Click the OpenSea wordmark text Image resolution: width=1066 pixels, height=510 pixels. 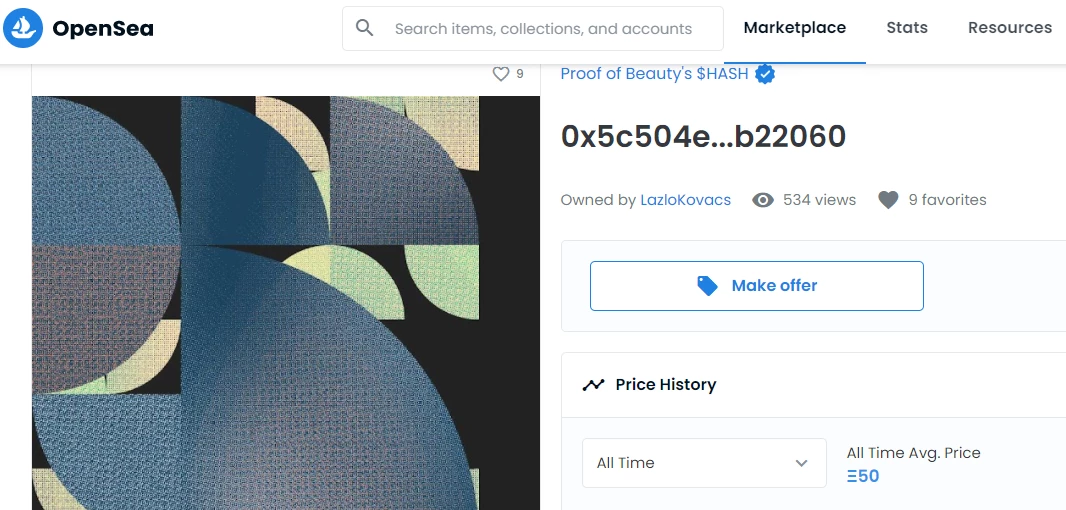[103, 29]
